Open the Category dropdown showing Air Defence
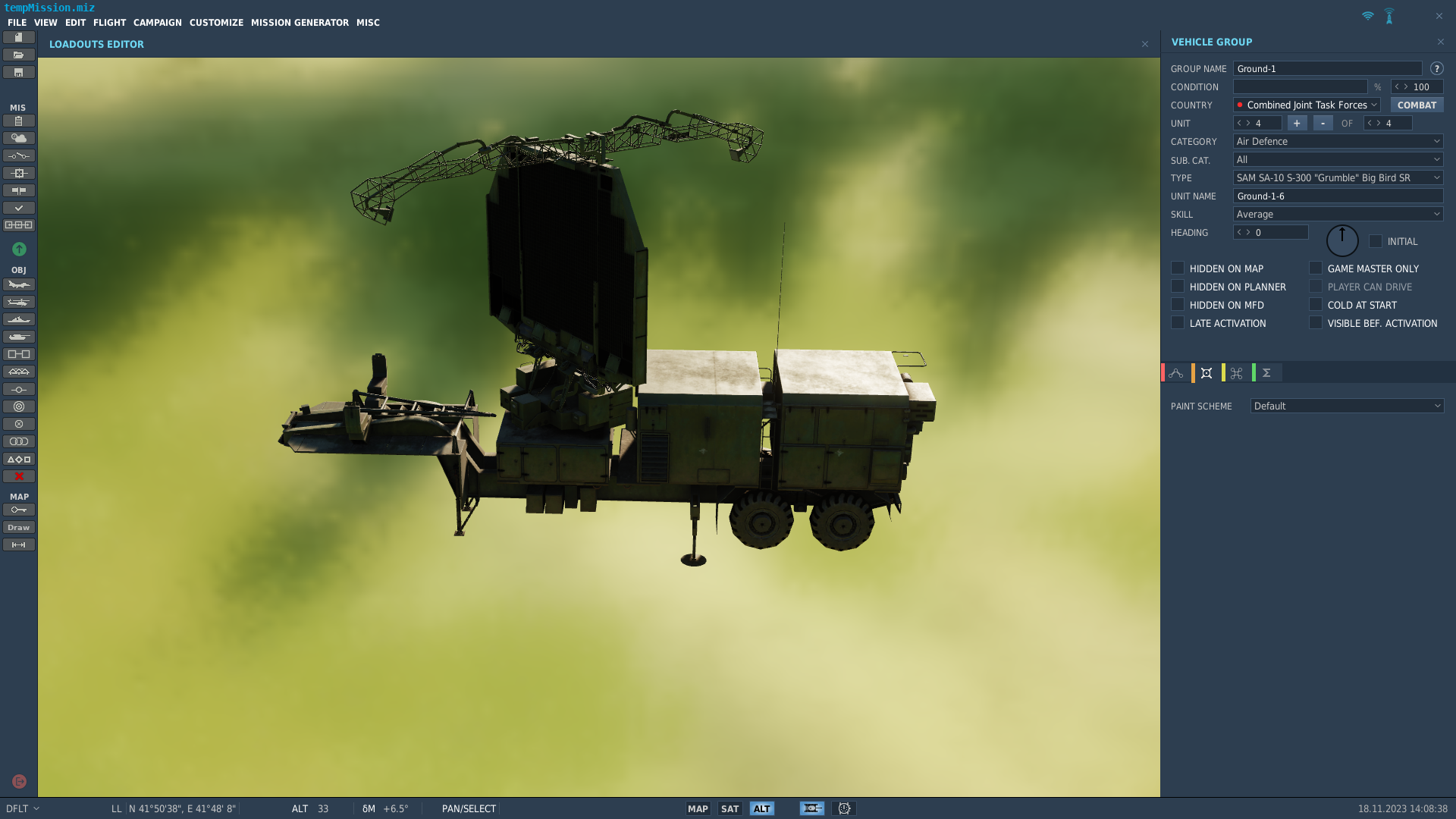Image resolution: width=1456 pixels, height=819 pixels. click(1338, 141)
